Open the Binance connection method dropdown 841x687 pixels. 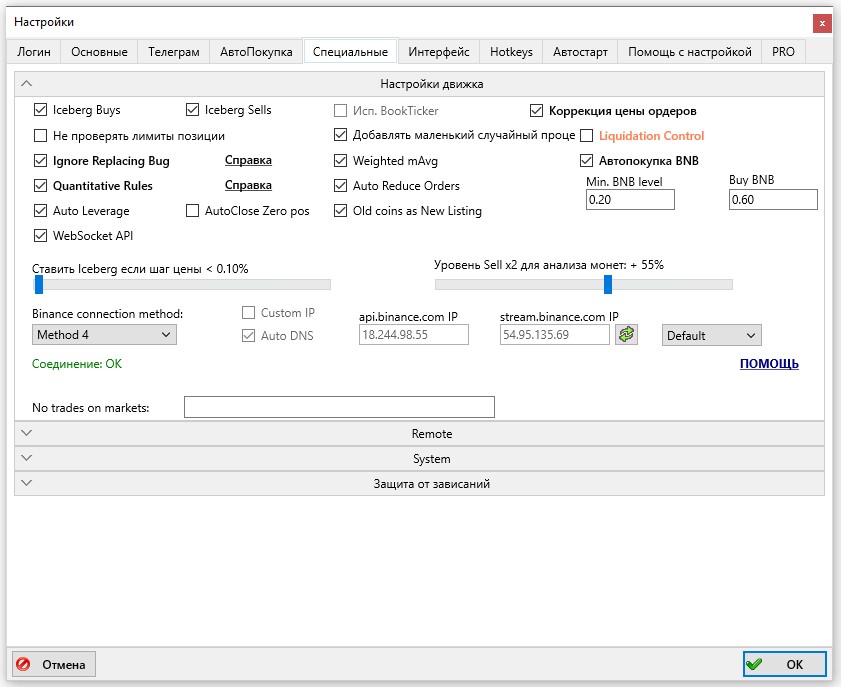[x=104, y=335]
